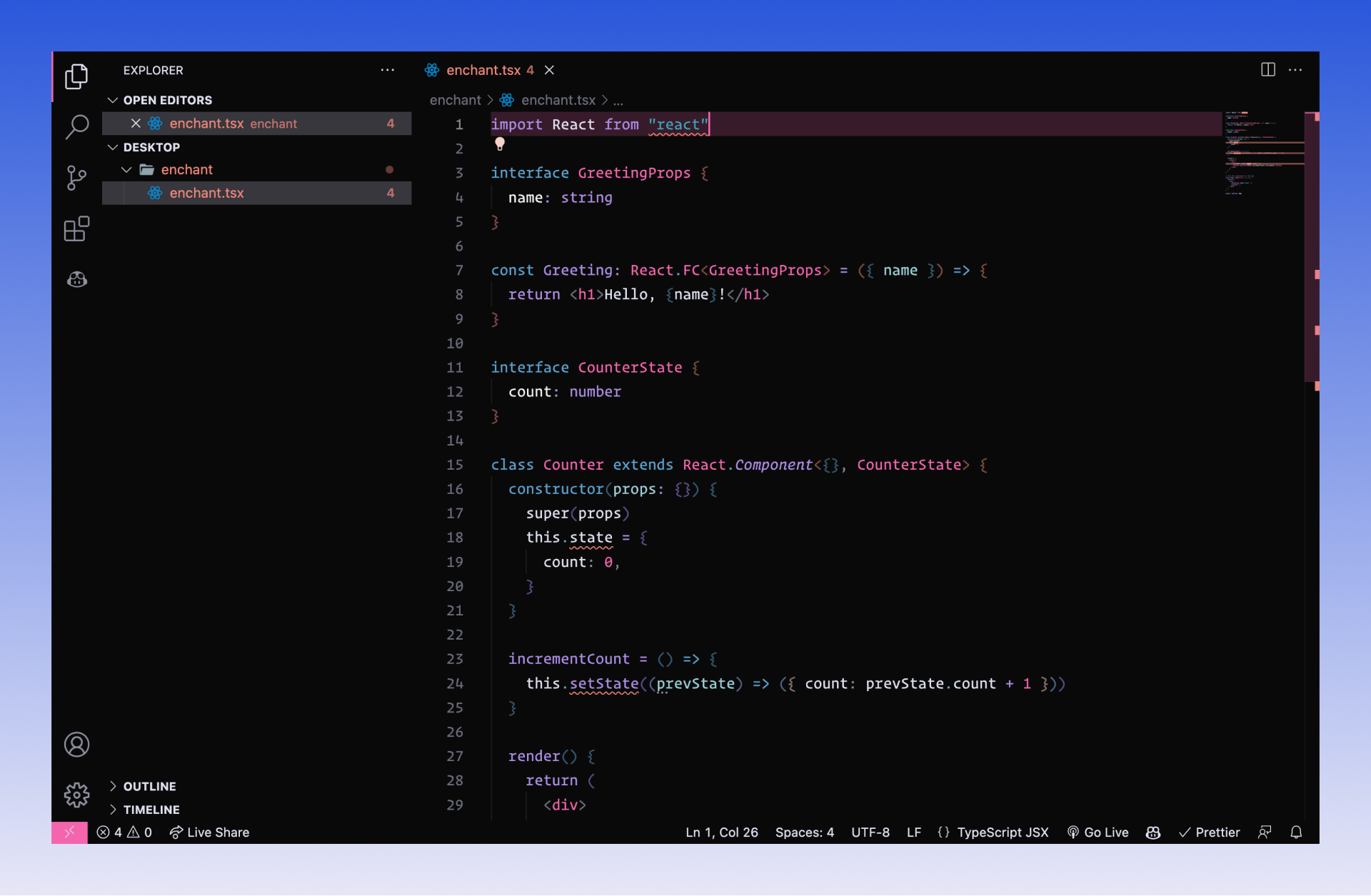The height and width of the screenshot is (896, 1371).
Task: Toggle the Explorer view icon
Action: tap(76, 76)
